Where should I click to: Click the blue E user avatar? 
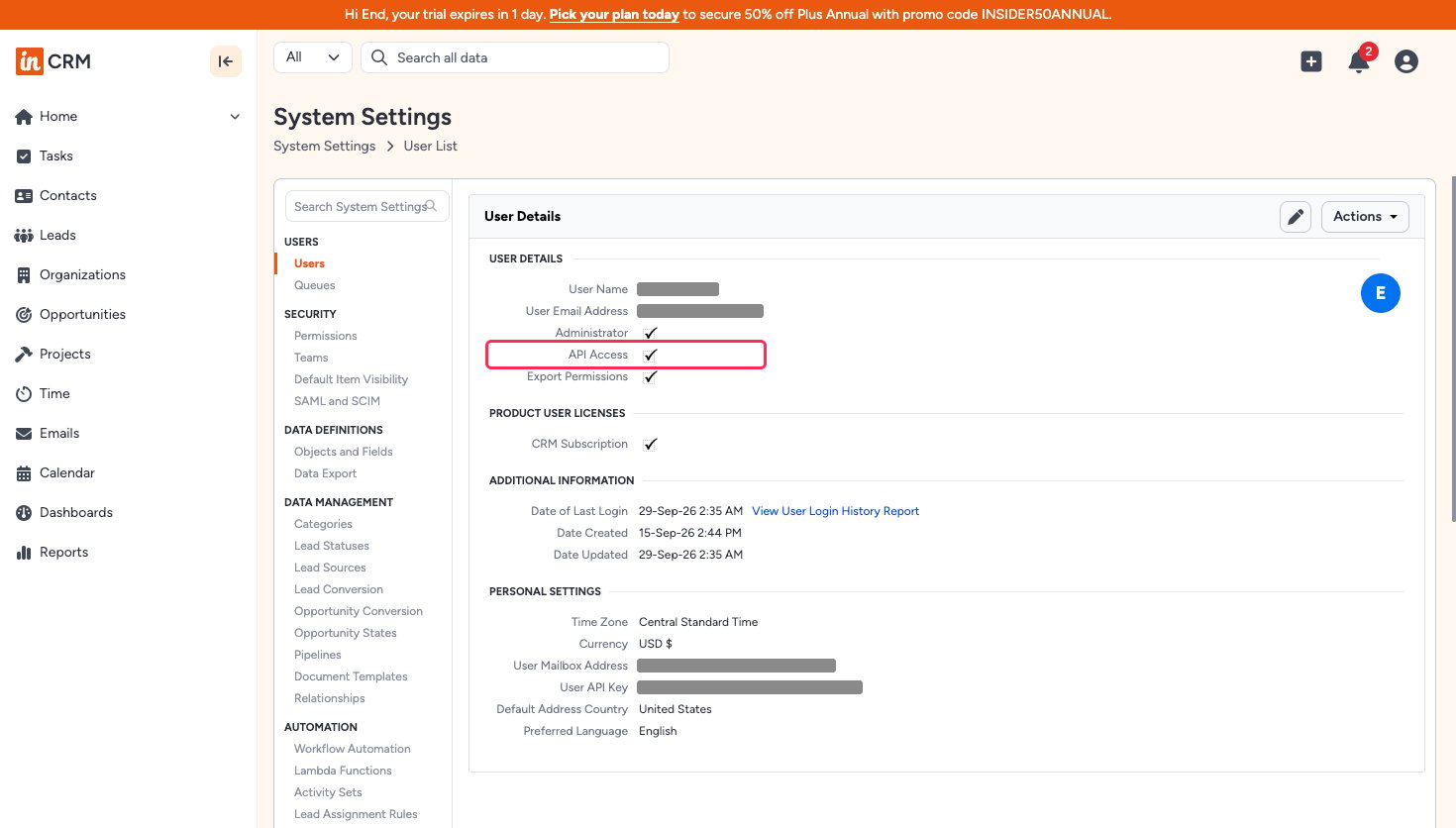coord(1381,293)
